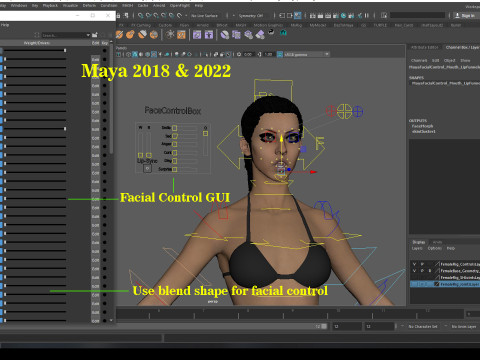Click the first clapperboard render icon

(x=313, y=15)
